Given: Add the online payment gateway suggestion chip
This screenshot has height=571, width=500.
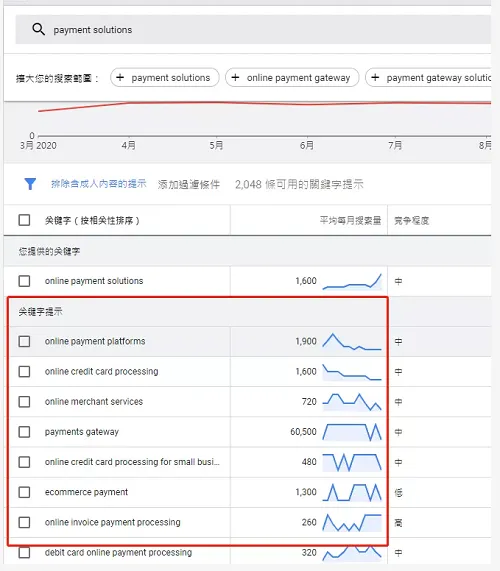Looking at the screenshot, I should tap(292, 78).
